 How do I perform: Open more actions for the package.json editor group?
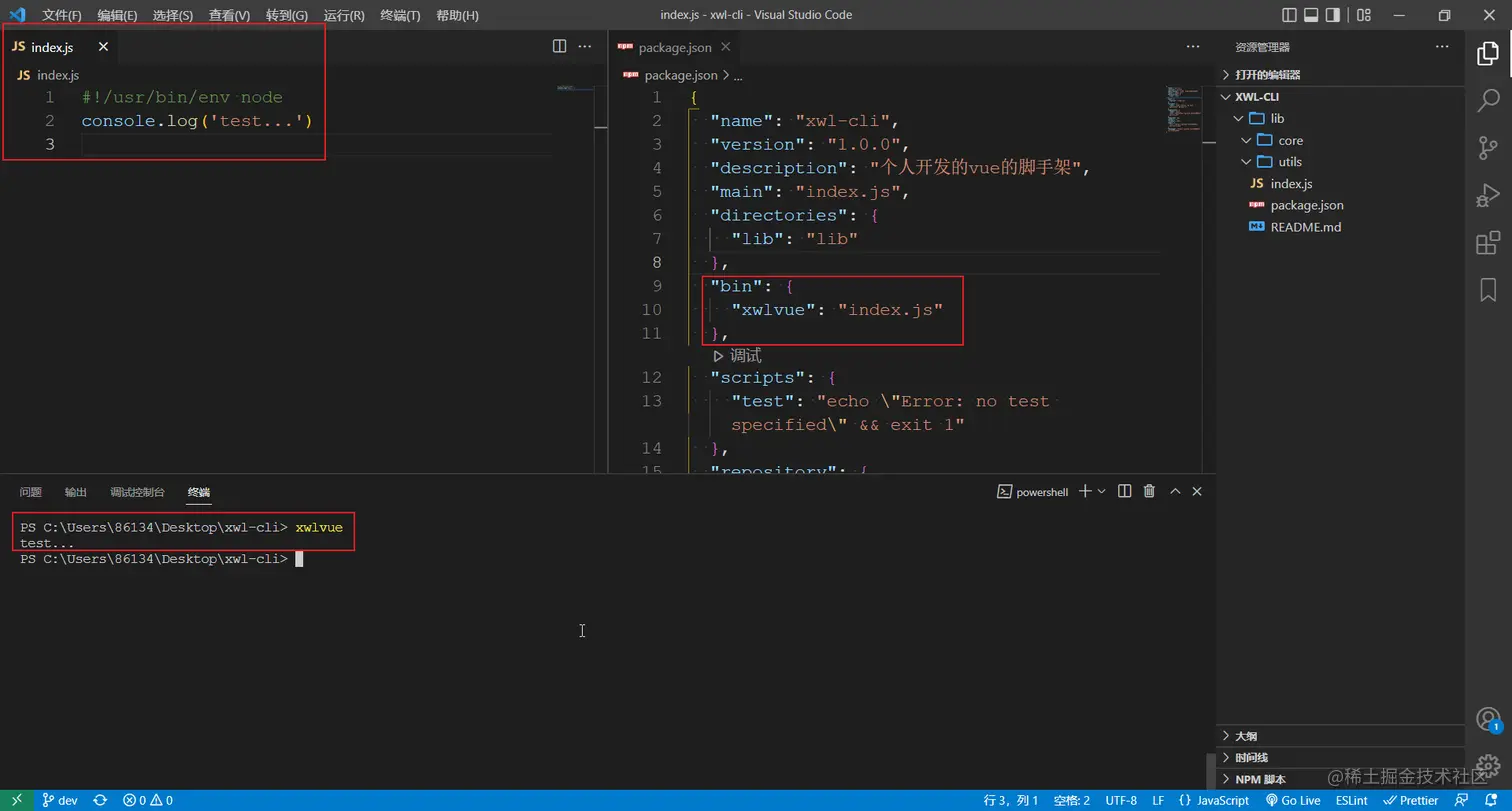point(1193,46)
